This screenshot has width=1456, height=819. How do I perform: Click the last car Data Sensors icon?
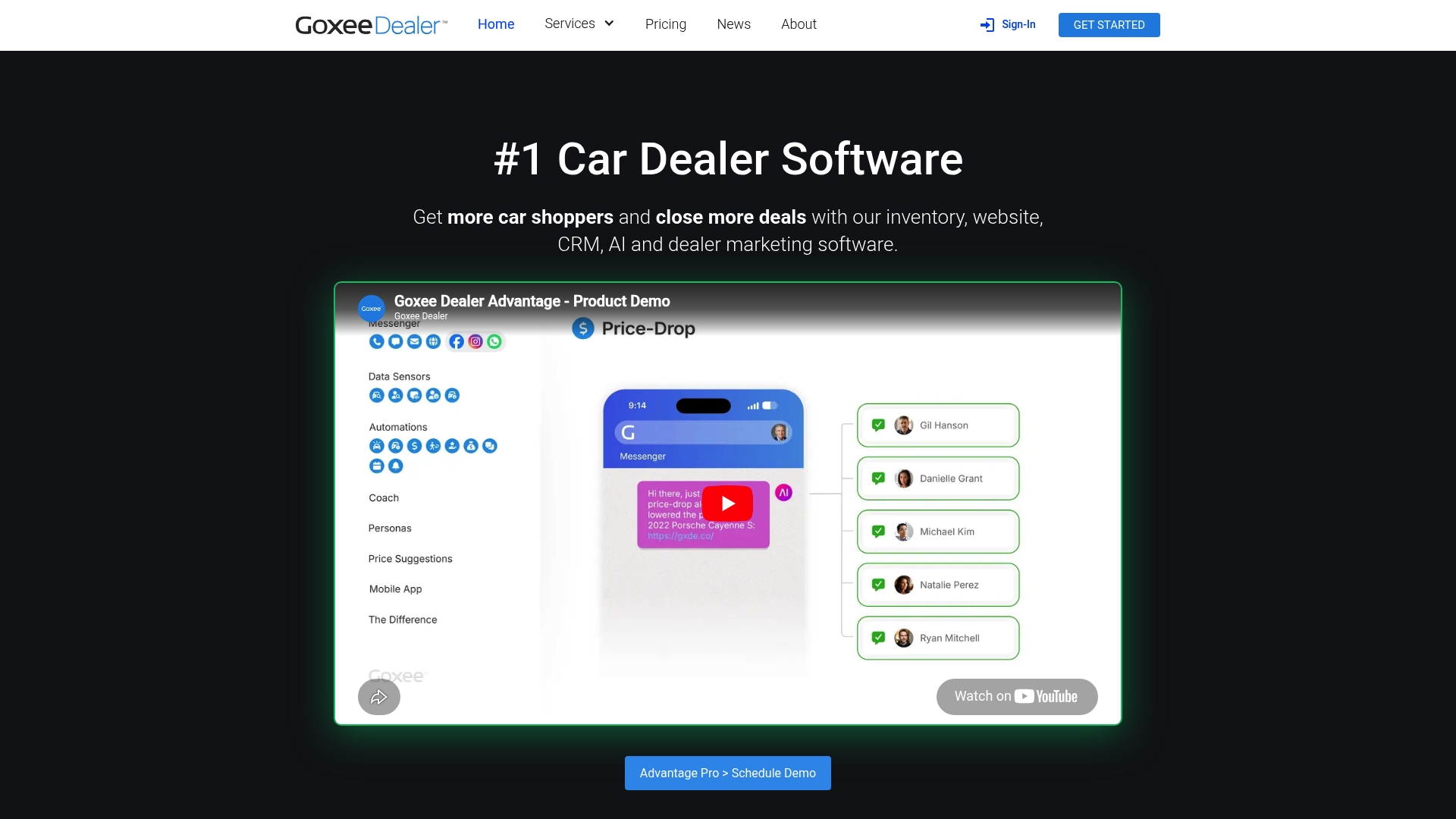452,395
